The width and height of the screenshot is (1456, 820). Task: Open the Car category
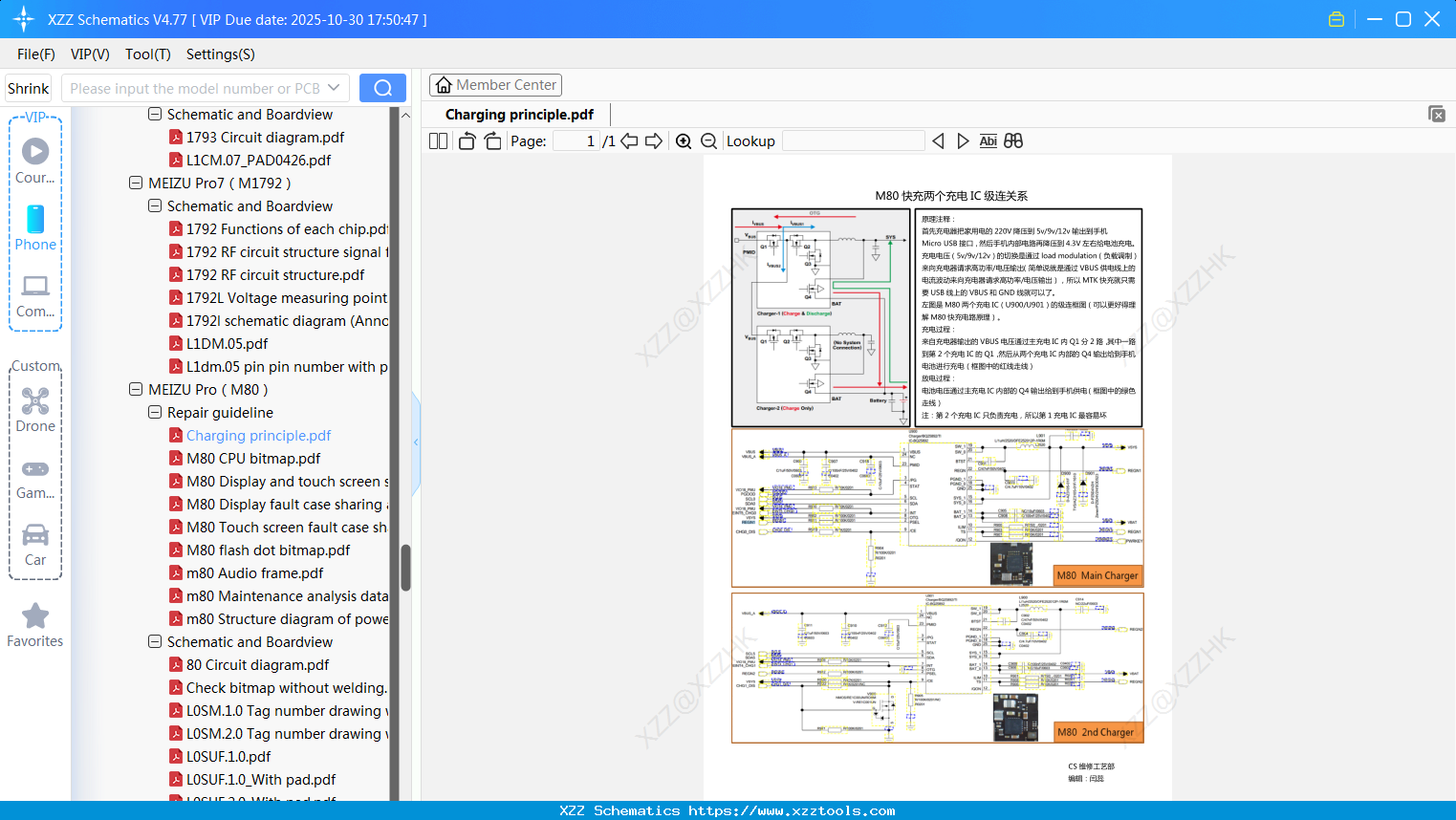[35, 545]
